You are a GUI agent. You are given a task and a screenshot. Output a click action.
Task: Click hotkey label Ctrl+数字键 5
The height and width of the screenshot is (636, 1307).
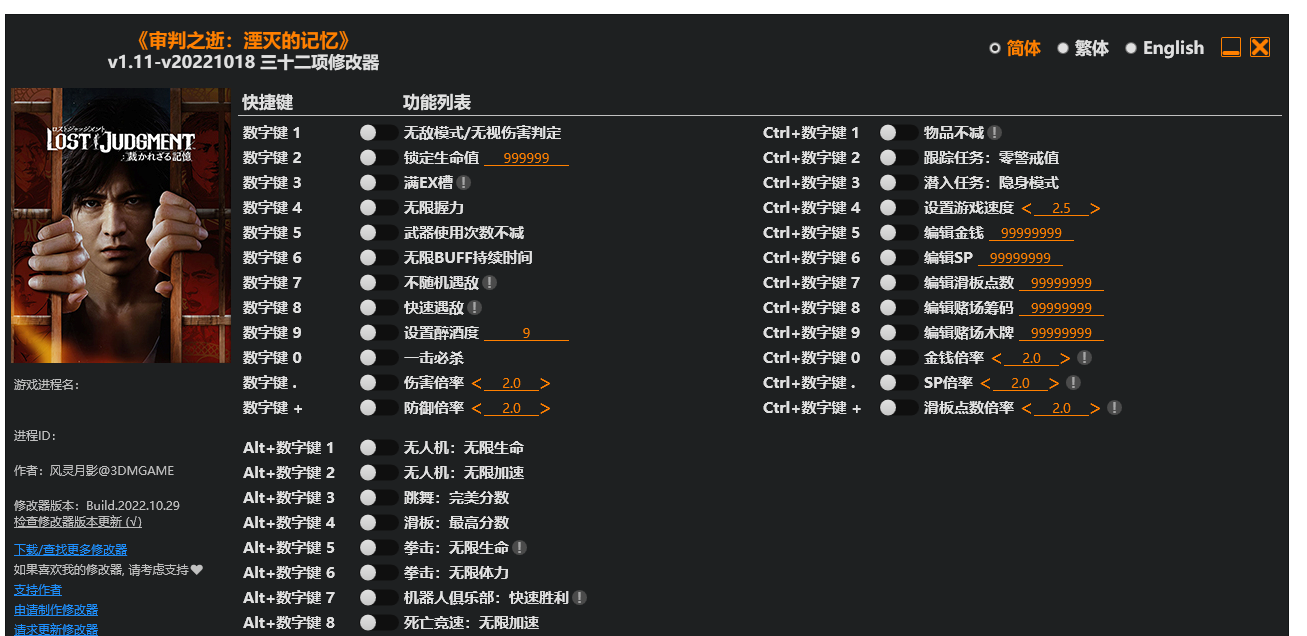(x=811, y=233)
